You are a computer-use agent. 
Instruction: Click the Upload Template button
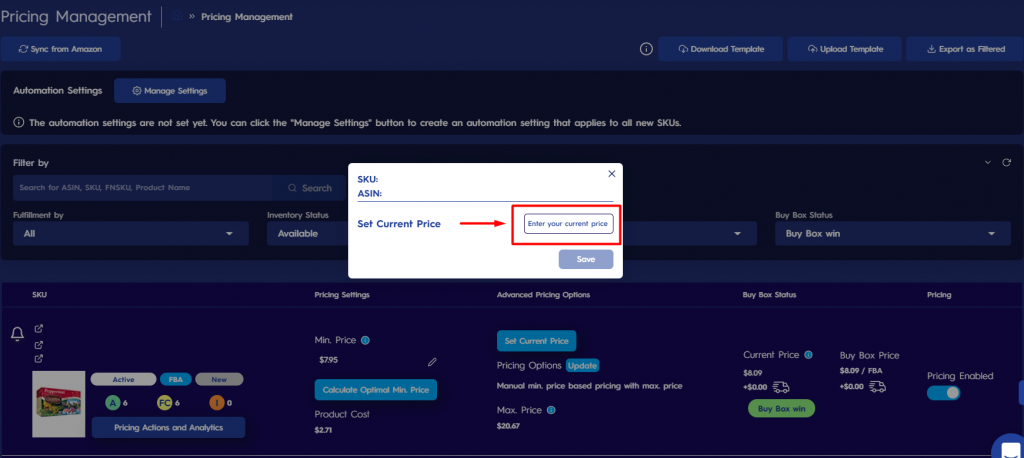click(x=844, y=49)
